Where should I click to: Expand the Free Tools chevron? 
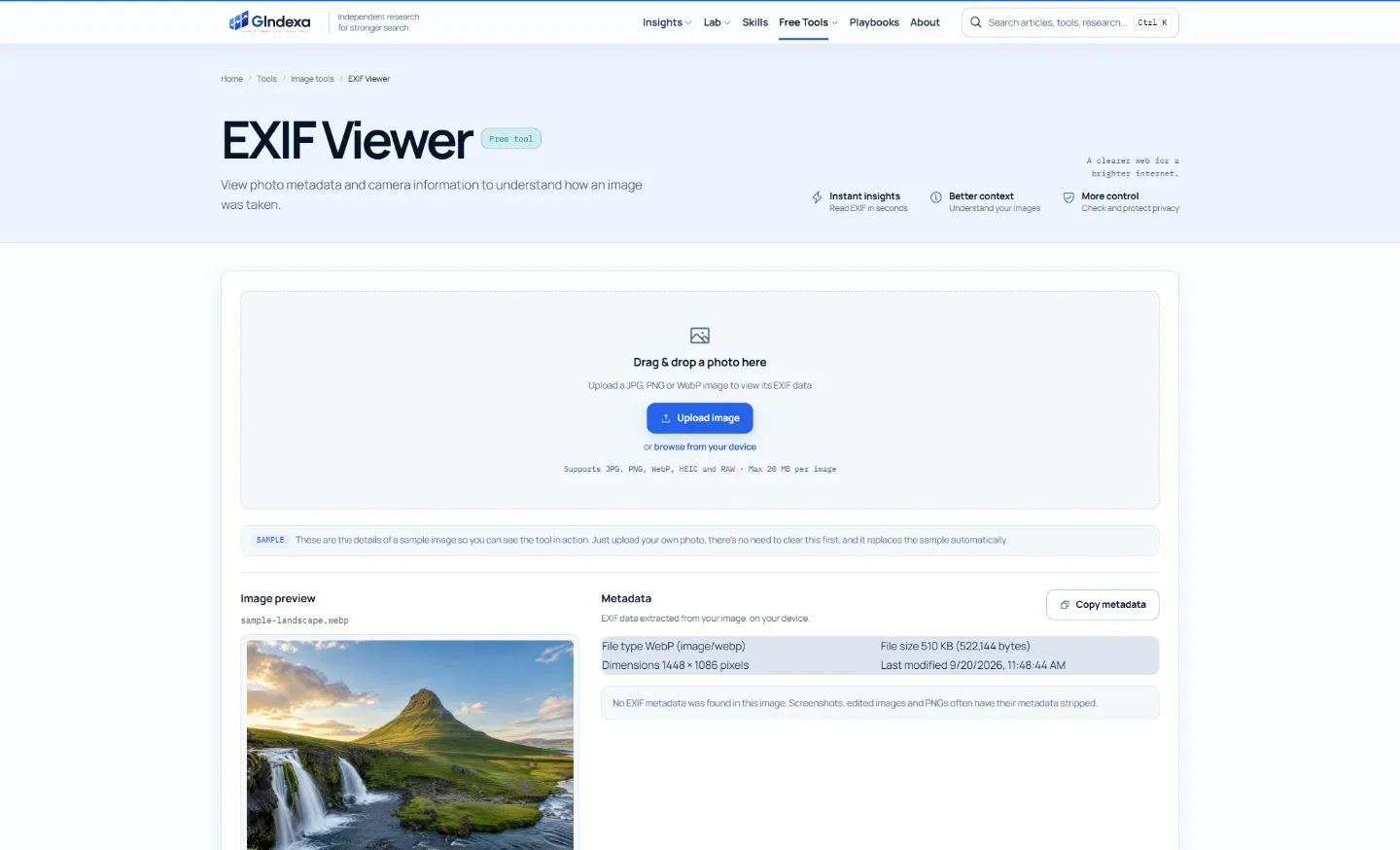point(834,23)
